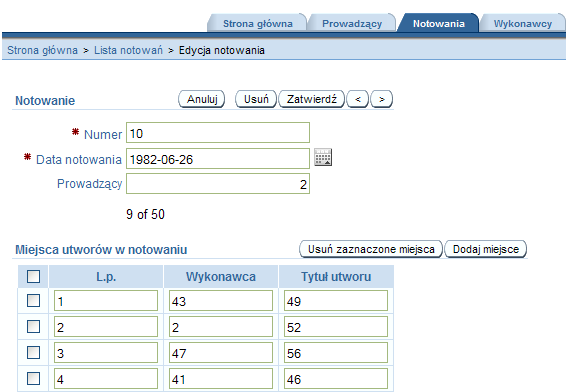Image resolution: width=568 pixels, height=392 pixels.
Task: Check the box for row L.p. 1
Action: 33,300
